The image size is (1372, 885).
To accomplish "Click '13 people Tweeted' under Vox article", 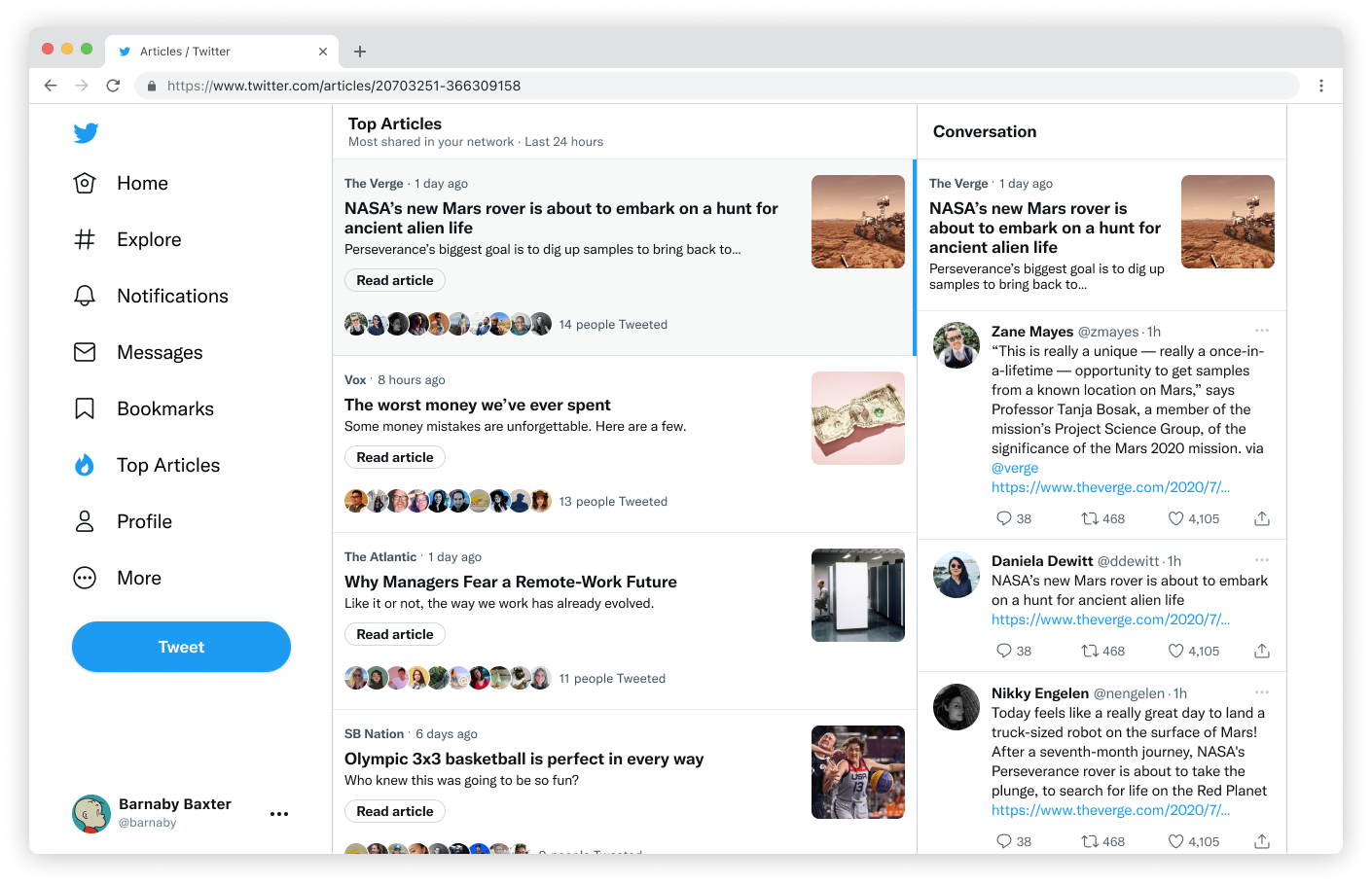I will pos(613,502).
